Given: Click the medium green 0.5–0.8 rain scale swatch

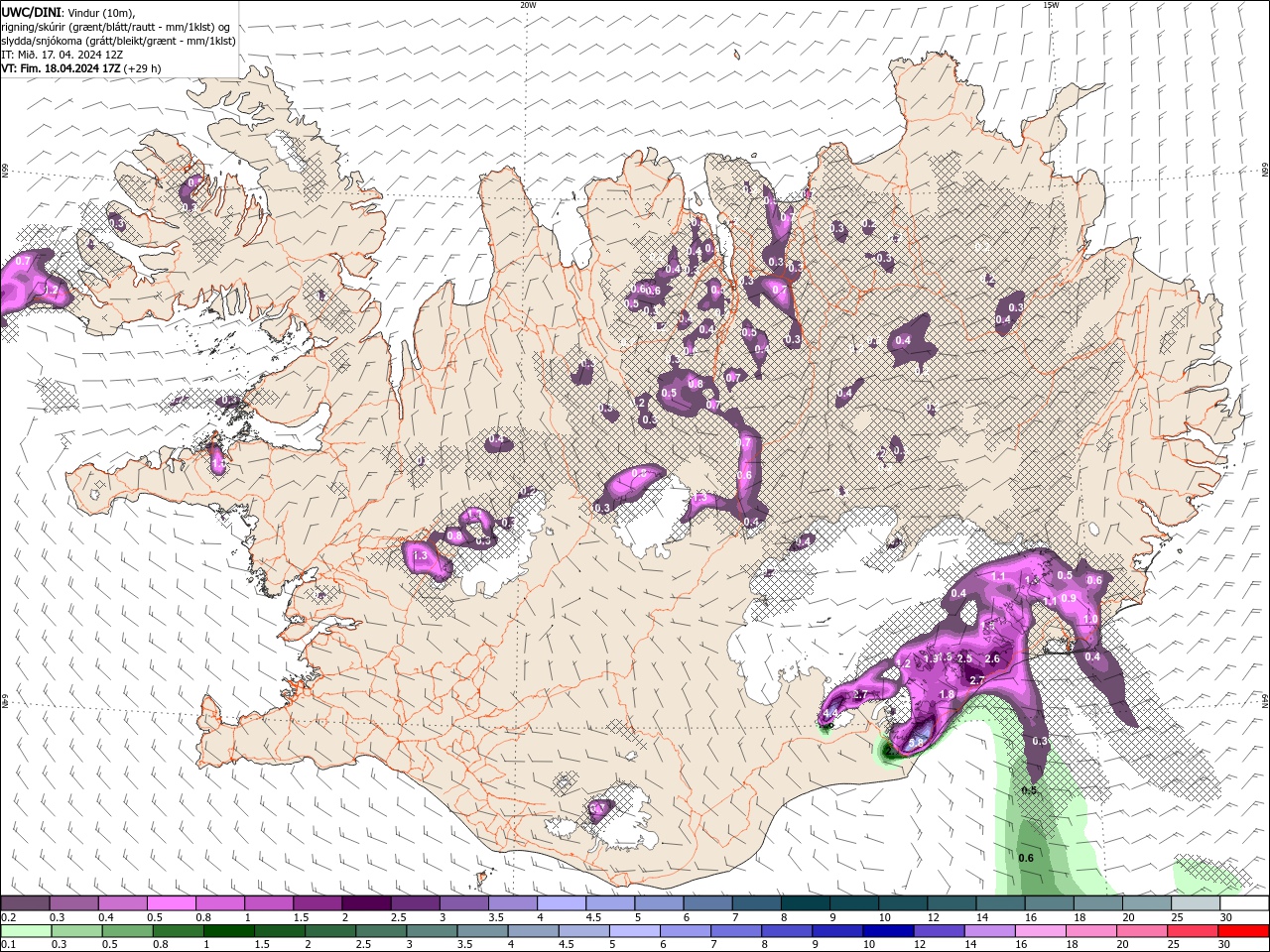Looking at the screenshot, I should pyautogui.click(x=130, y=931).
